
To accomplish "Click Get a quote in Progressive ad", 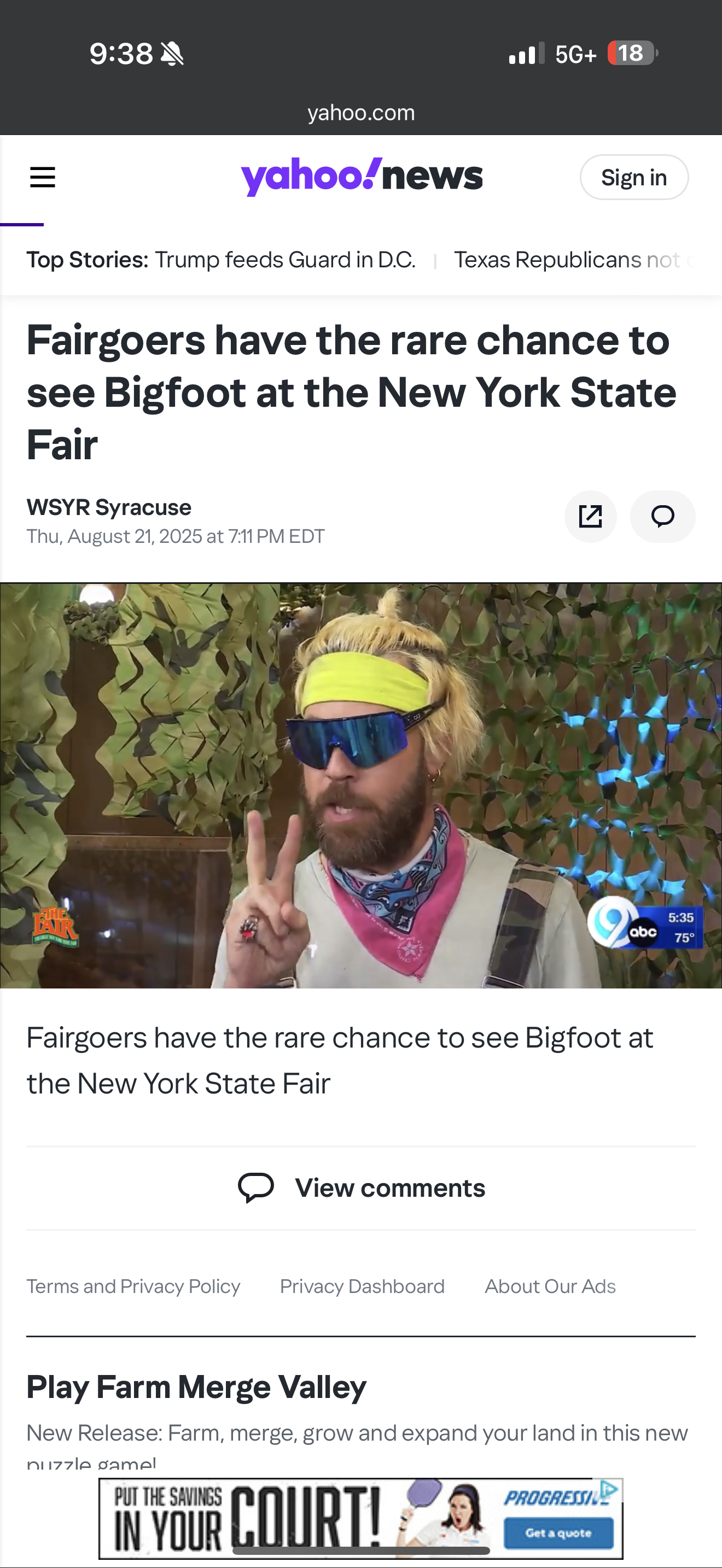I will tap(558, 1534).
